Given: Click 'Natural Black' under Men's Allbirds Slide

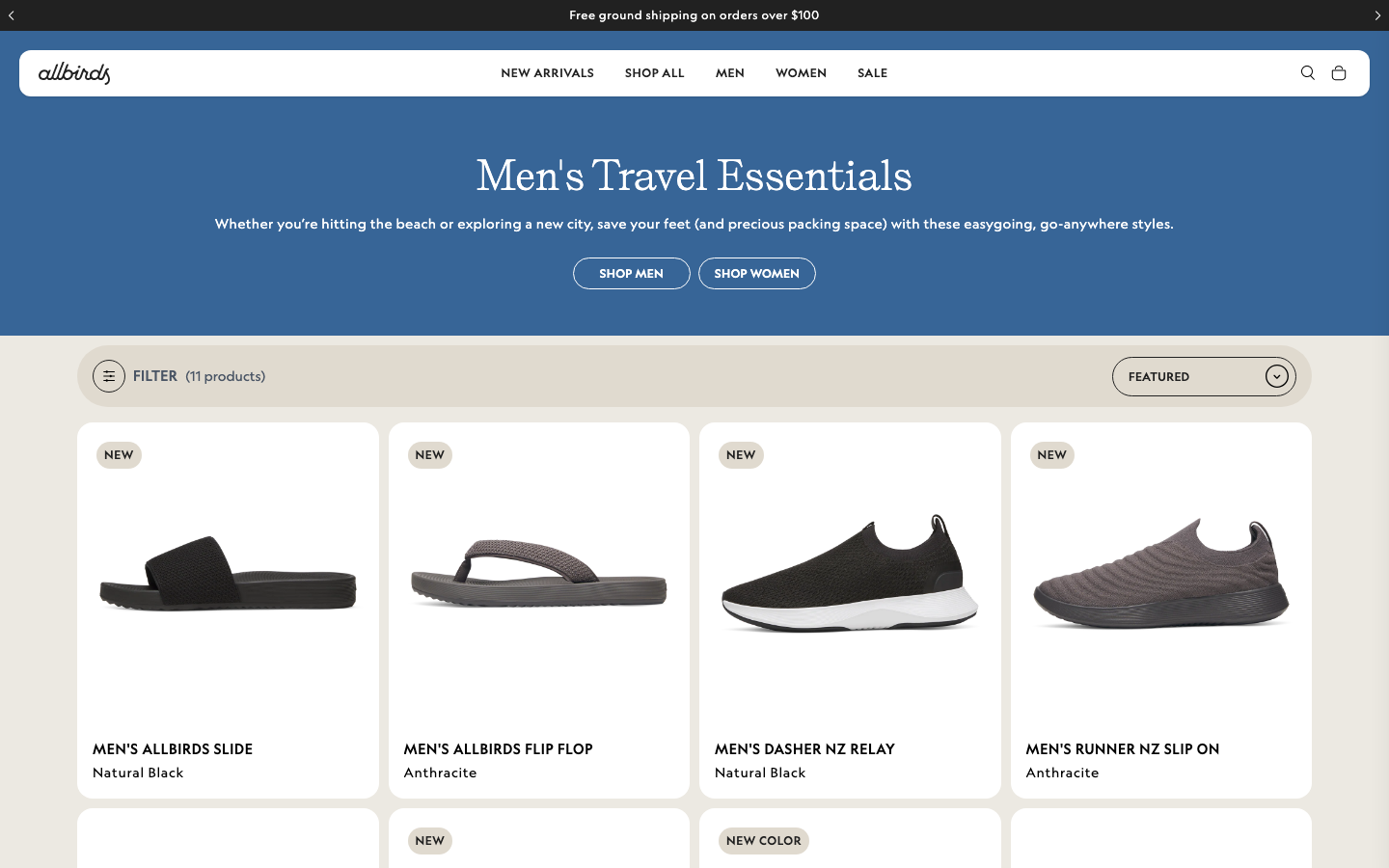Looking at the screenshot, I should tap(138, 773).
